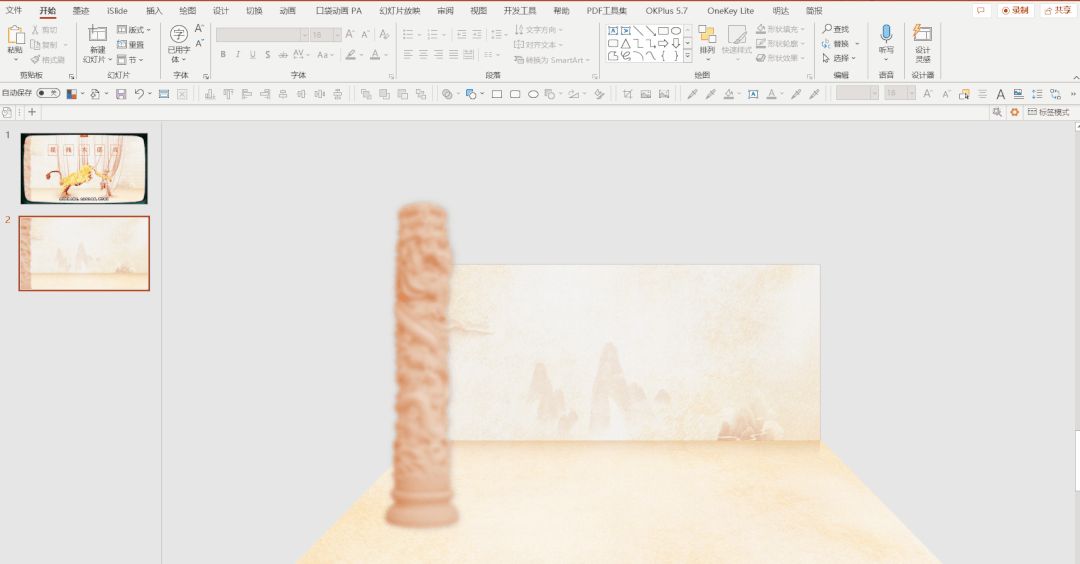
Task: Open the Used Fonts (已用字体) dropdown
Action: click(178, 44)
